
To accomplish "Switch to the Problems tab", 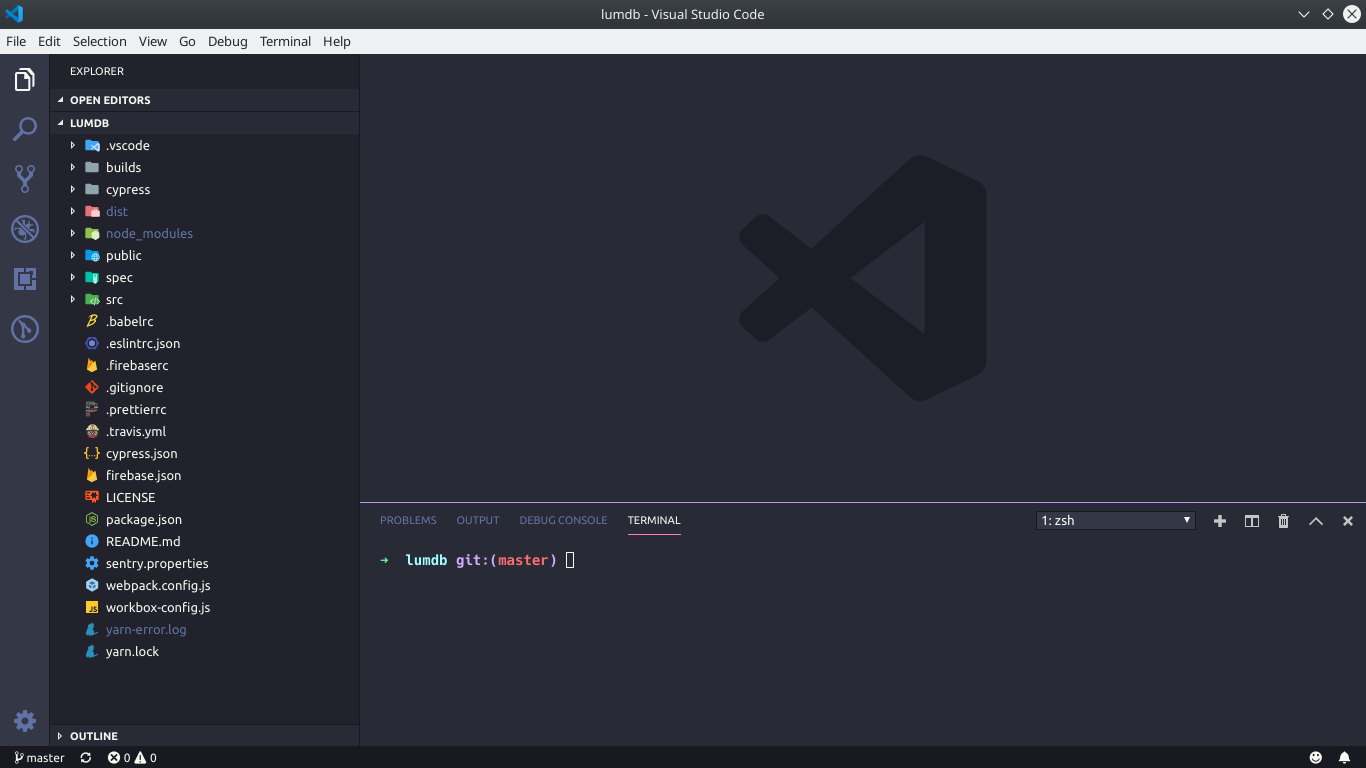I will coord(408,521).
